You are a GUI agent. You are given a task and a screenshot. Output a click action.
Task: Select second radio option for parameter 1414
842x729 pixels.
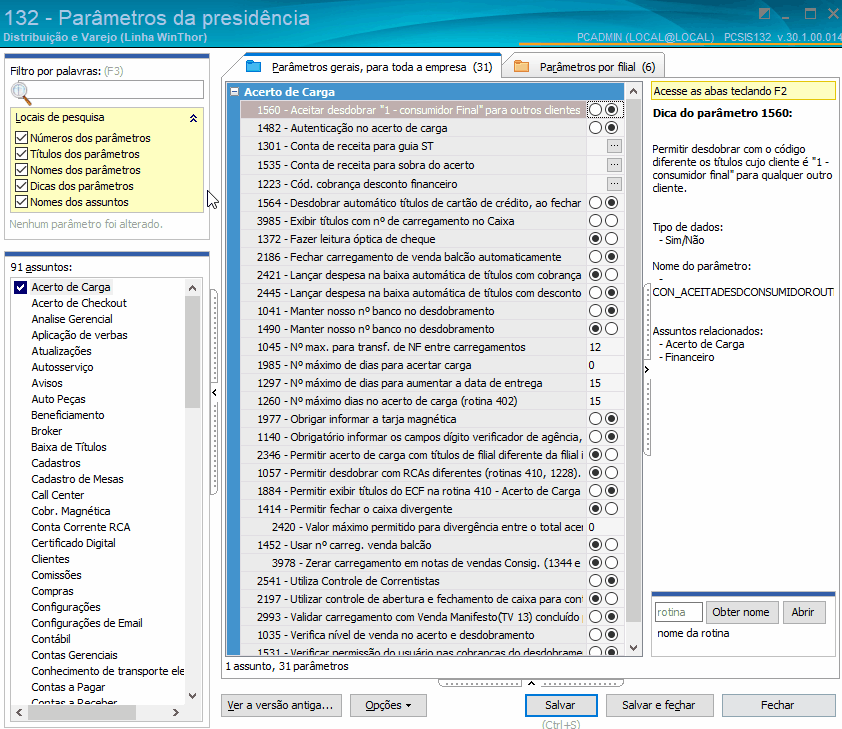click(612, 509)
